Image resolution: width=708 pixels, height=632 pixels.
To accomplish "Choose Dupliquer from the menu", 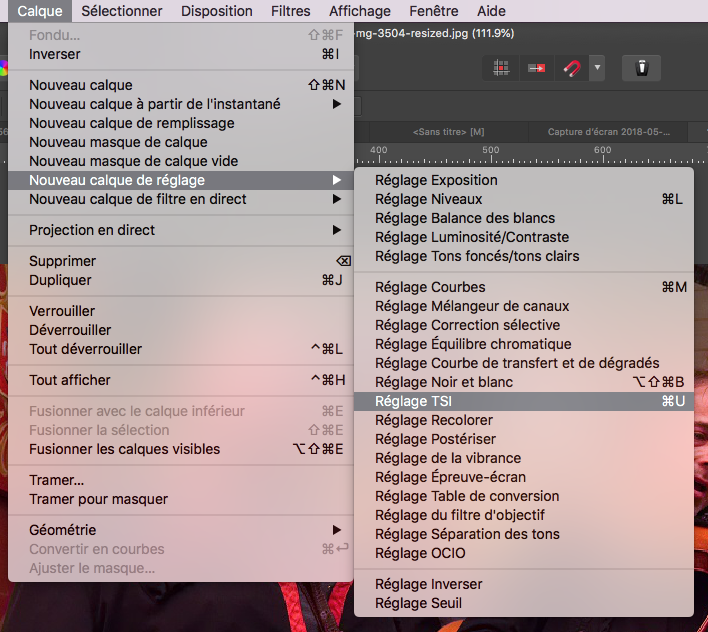I will coord(181,280).
